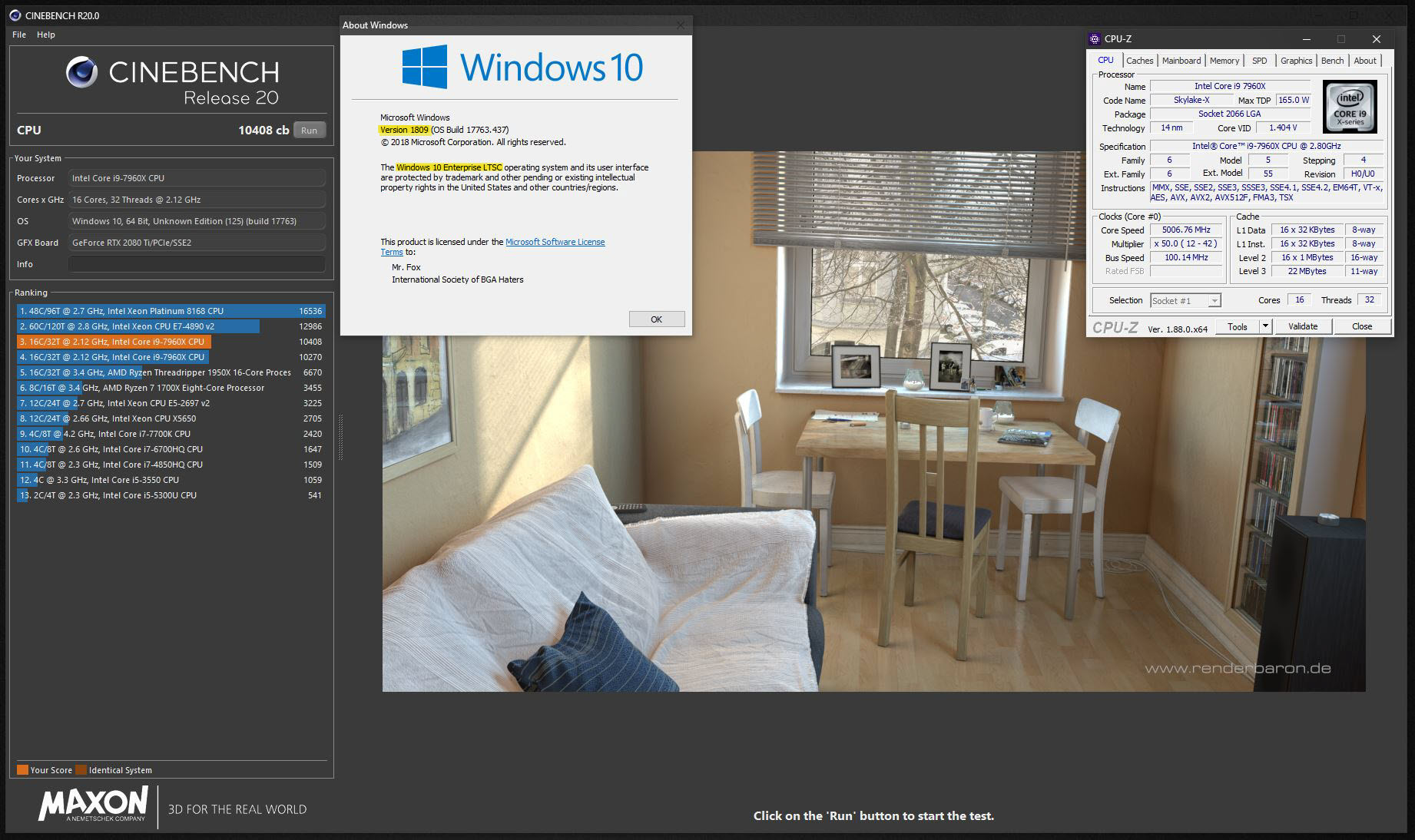The image size is (1415, 840).
Task: Click the Bus Speed value 100.14 MHz
Action: pyautogui.click(x=1186, y=258)
